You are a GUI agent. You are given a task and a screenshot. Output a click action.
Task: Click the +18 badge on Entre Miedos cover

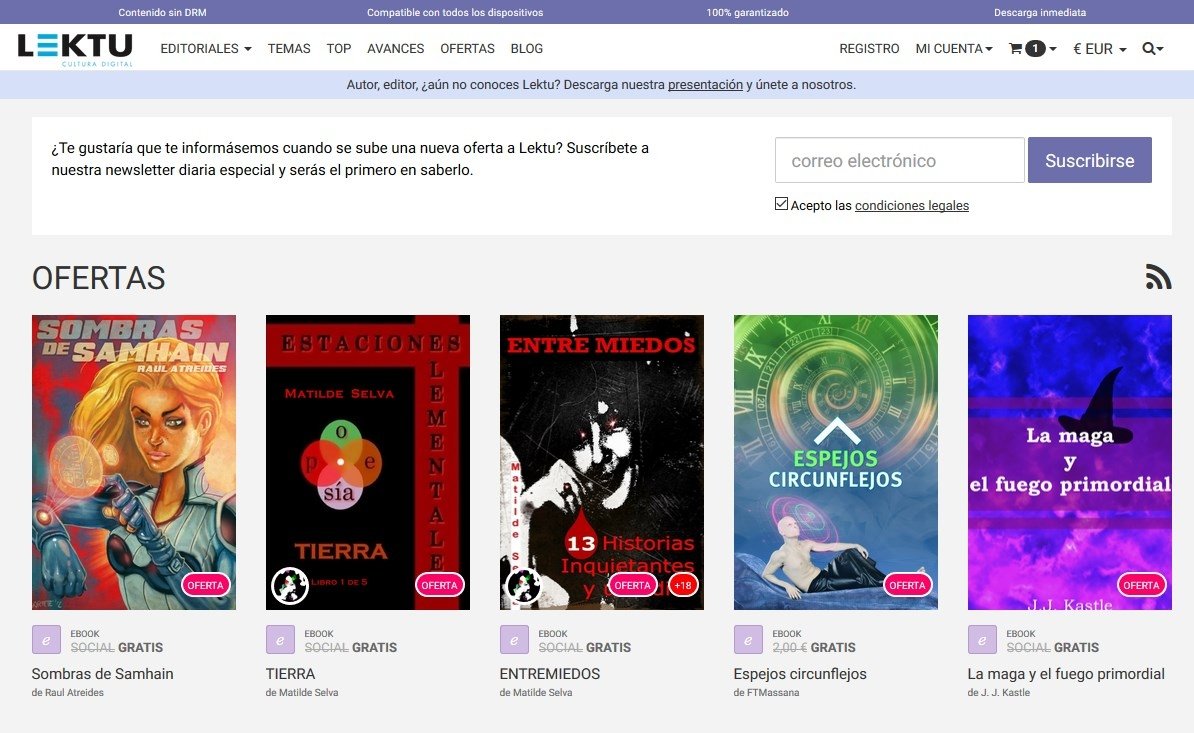pos(683,585)
